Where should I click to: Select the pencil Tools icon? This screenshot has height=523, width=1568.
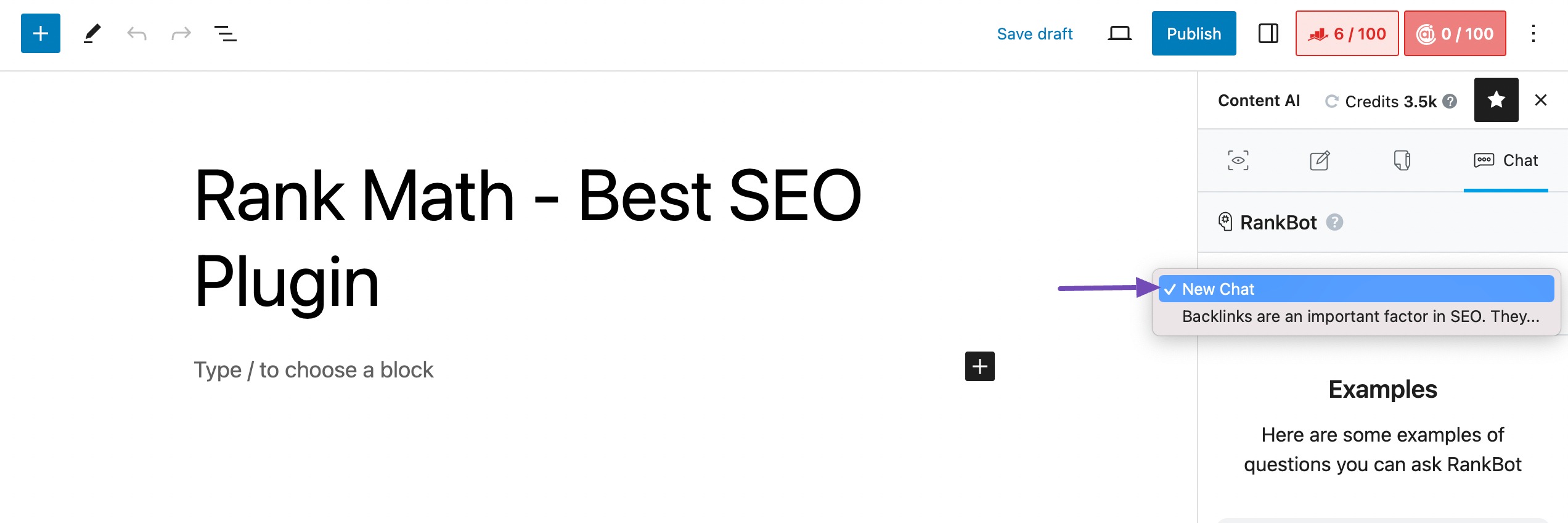point(92,33)
